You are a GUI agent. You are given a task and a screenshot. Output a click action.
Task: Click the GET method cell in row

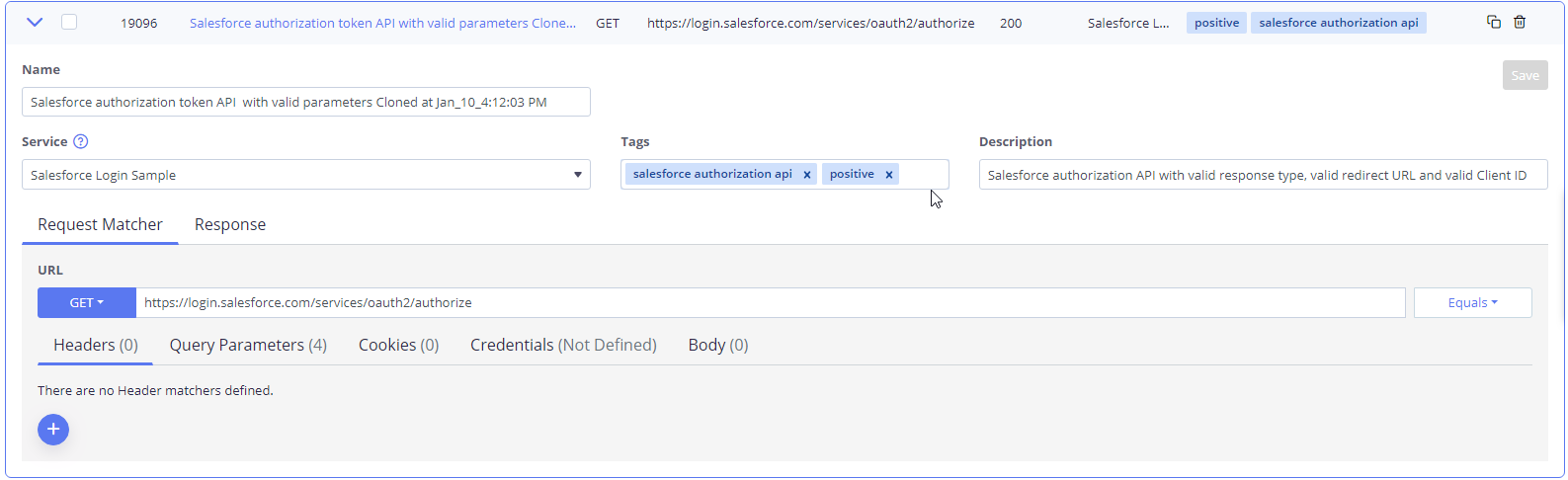click(608, 23)
